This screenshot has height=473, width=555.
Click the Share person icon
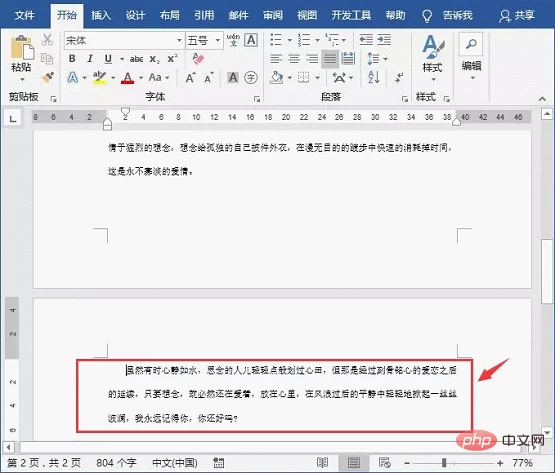(x=504, y=16)
